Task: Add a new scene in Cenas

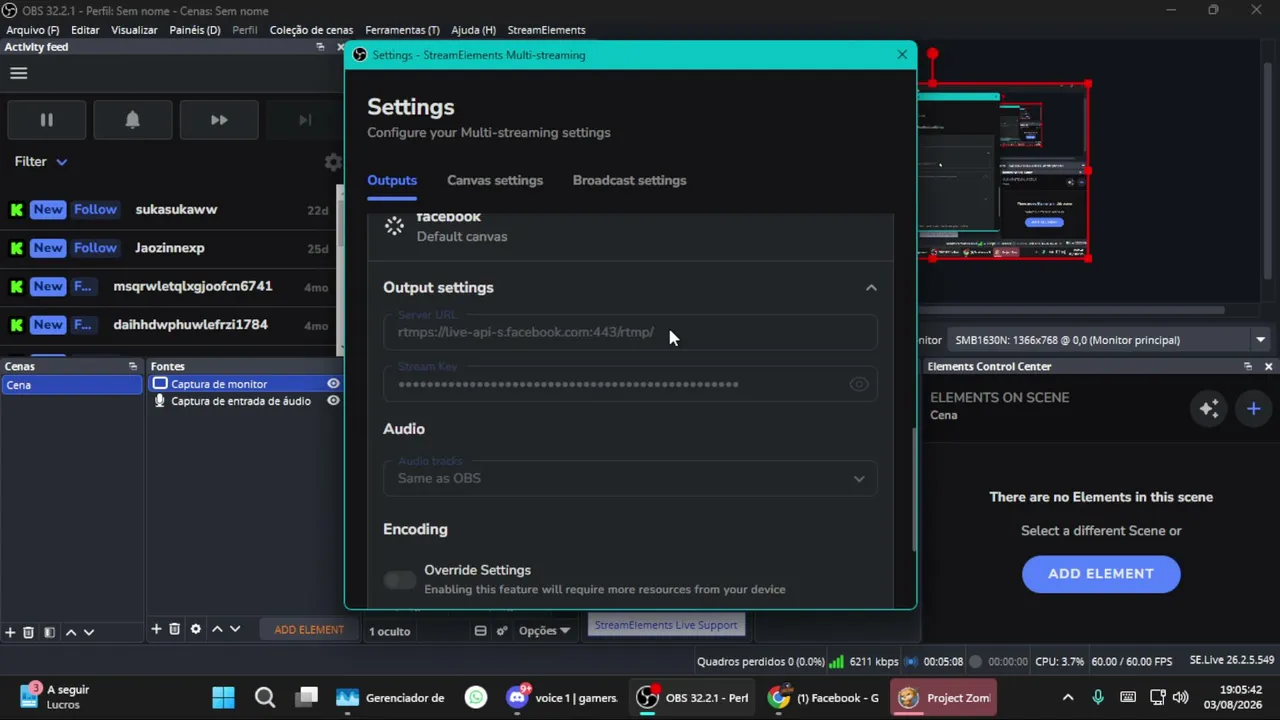Action: click(10, 632)
